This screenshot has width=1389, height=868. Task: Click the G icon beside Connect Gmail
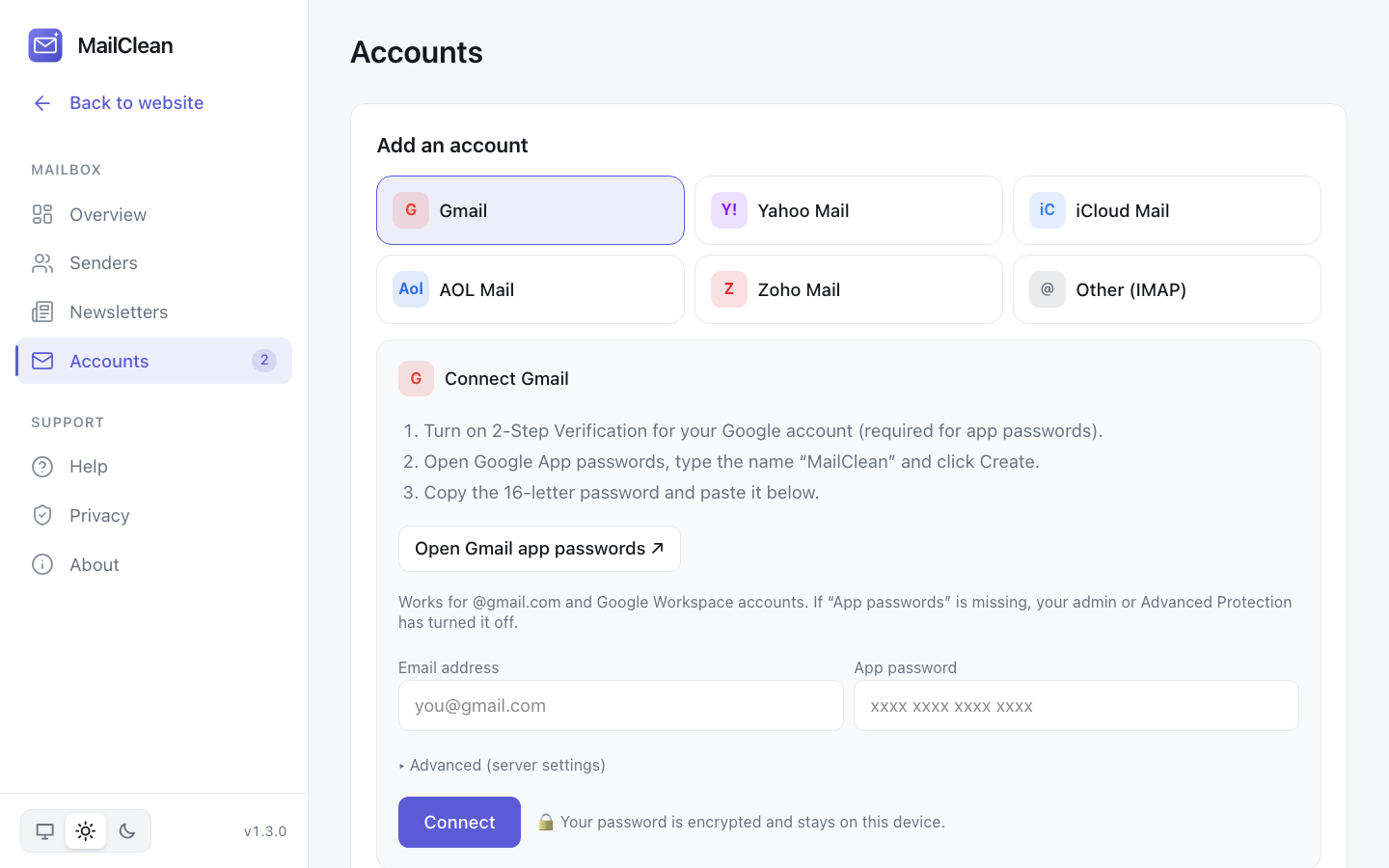(416, 379)
